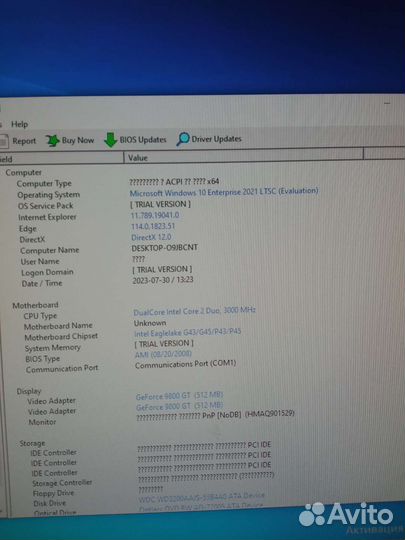Open the Windows 10 Enterprise 2021 LTSC link
This screenshot has width=405, height=540.
[x=224, y=192]
